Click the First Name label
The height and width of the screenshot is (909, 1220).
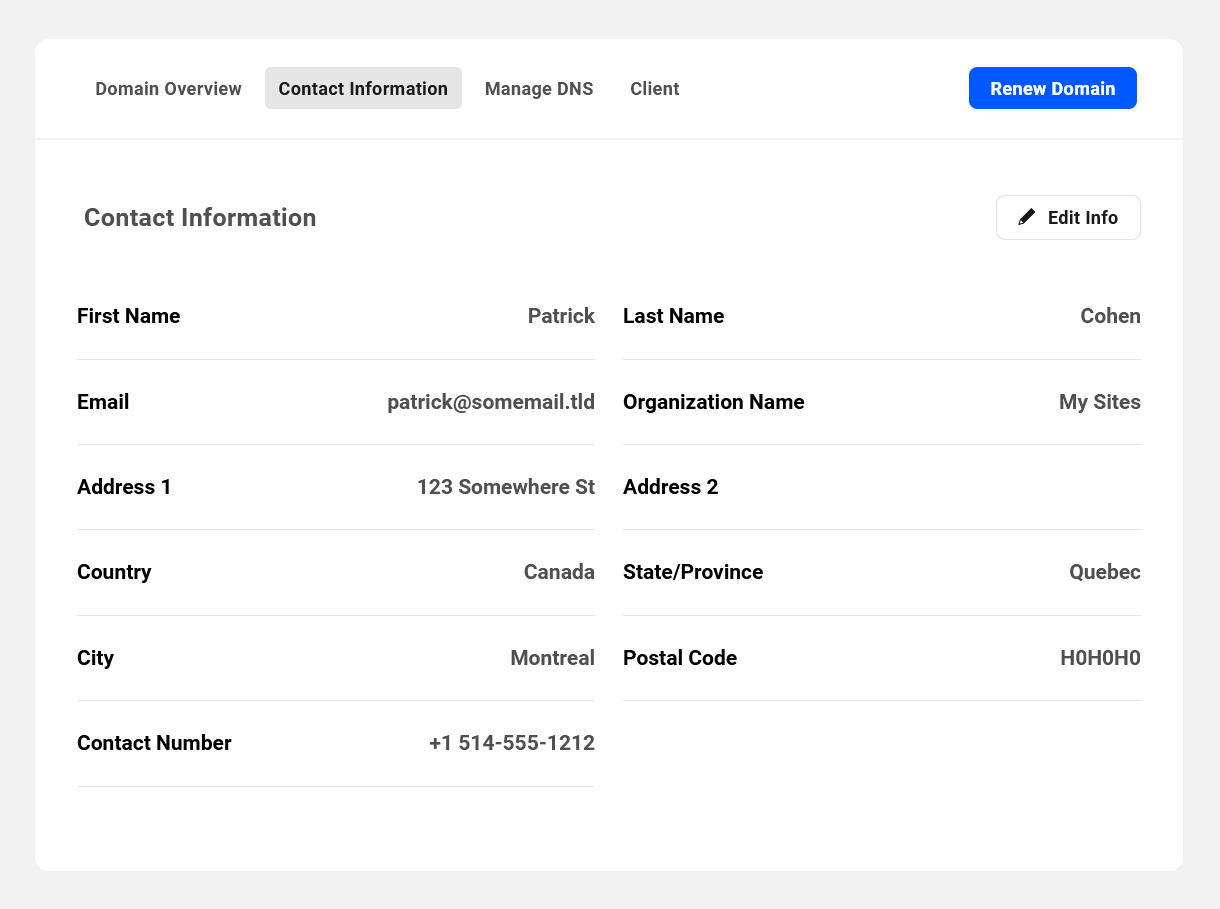pos(129,316)
